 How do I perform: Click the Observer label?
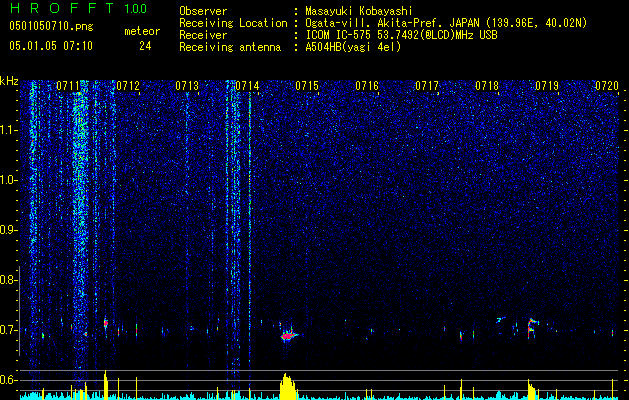pyautogui.click(x=203, y=11)
